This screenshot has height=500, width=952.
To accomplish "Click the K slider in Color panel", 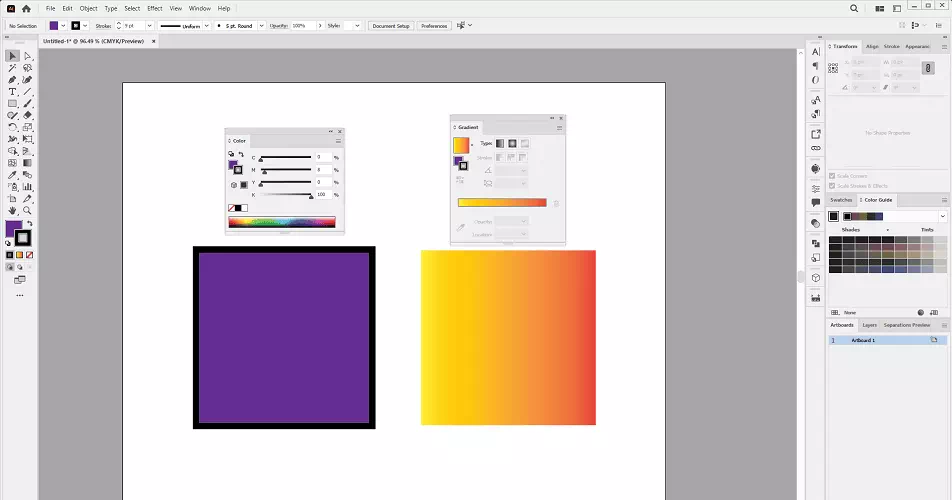I will click(285, 195).
